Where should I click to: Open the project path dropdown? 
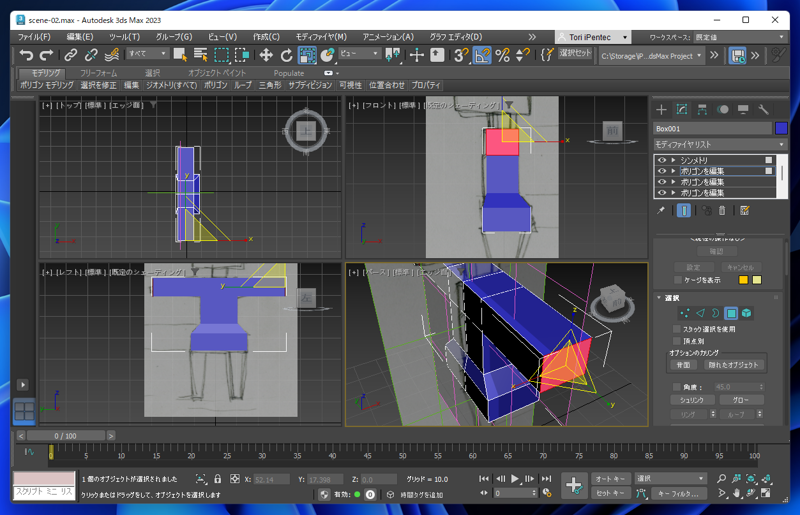pos(652,56)
